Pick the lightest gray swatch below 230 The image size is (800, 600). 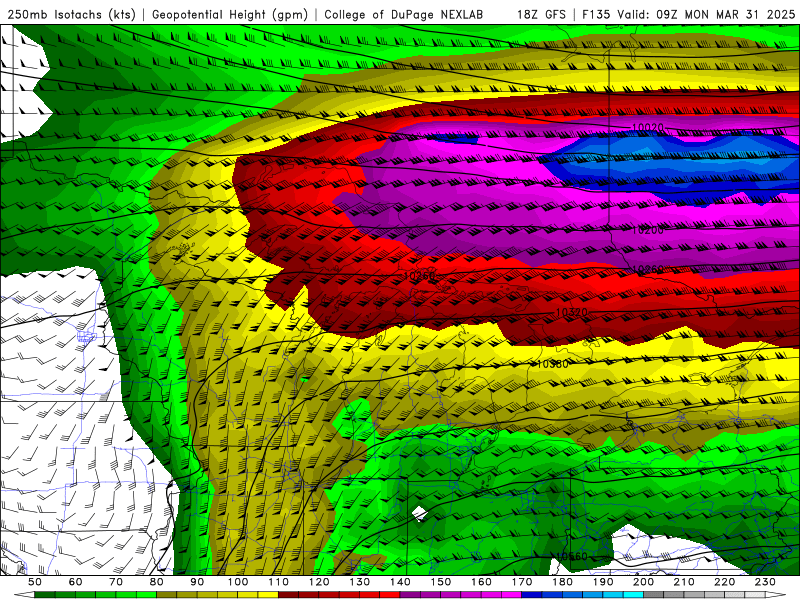click(x=755, y=594)
